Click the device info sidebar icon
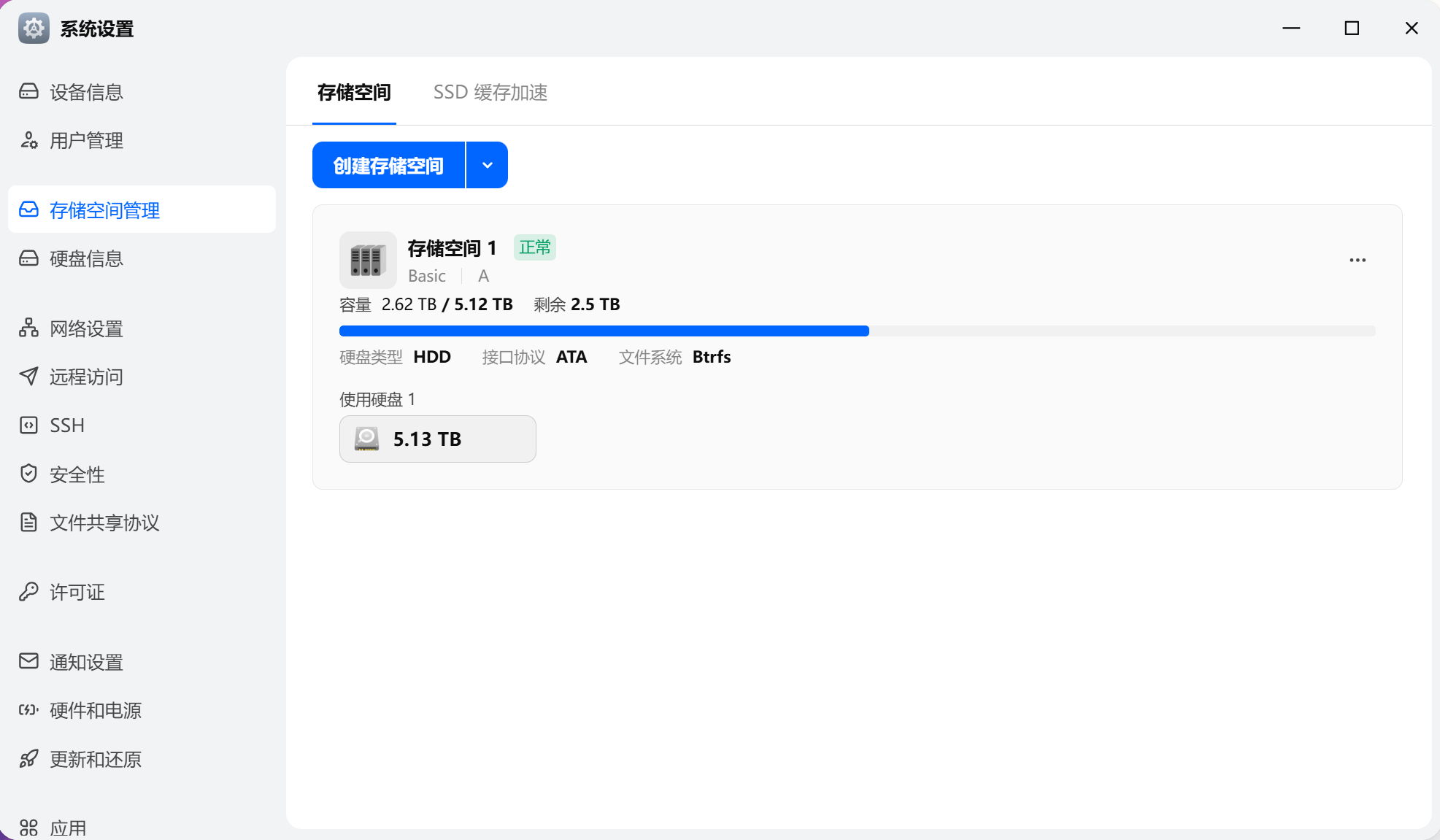The height and width of the screenshot is (840, 1440). pos(28,91)
